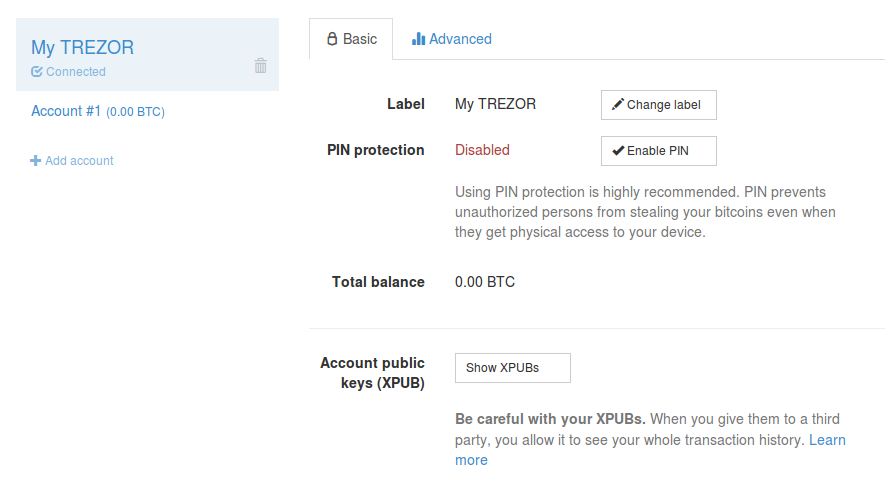Select the My TREZOR device heading
This screenshot has height=490, width=885.
pyautogui.click(x=82, y=47)
